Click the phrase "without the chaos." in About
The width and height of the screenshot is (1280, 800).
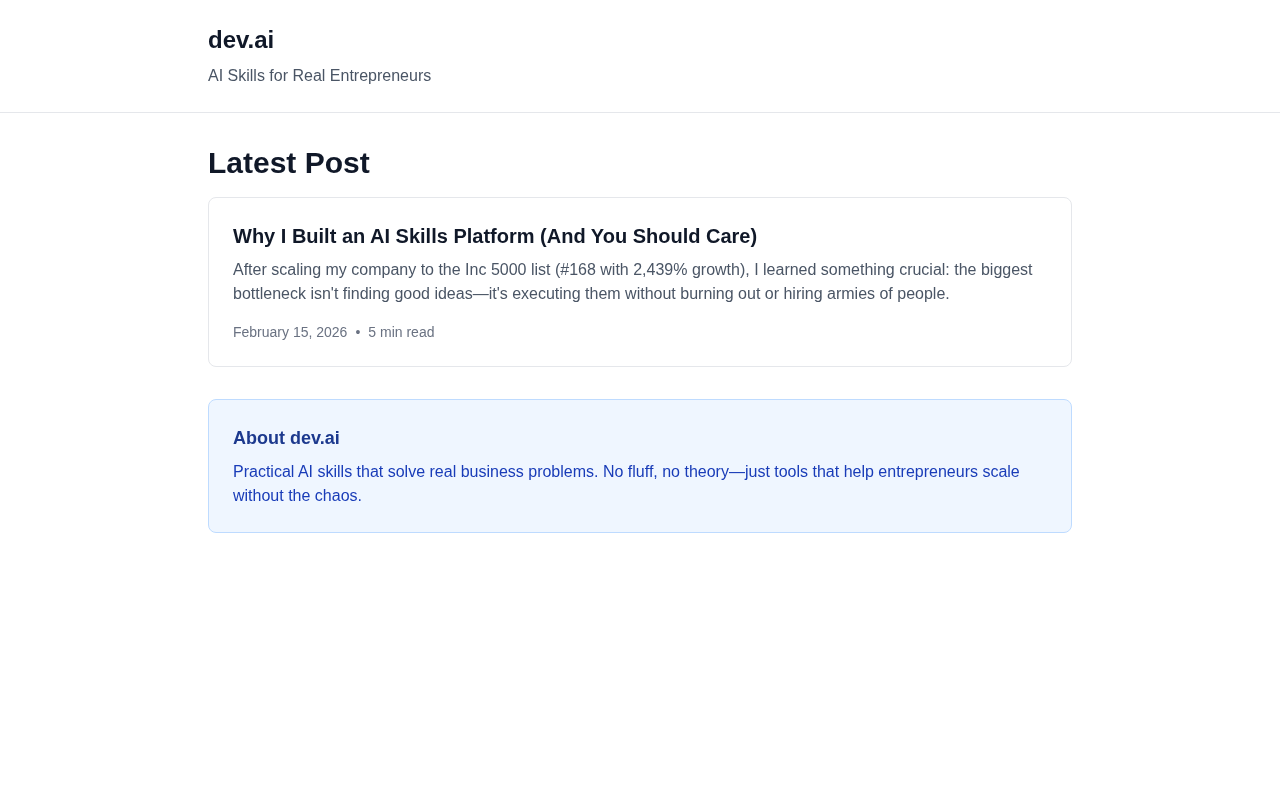(297, 496)
